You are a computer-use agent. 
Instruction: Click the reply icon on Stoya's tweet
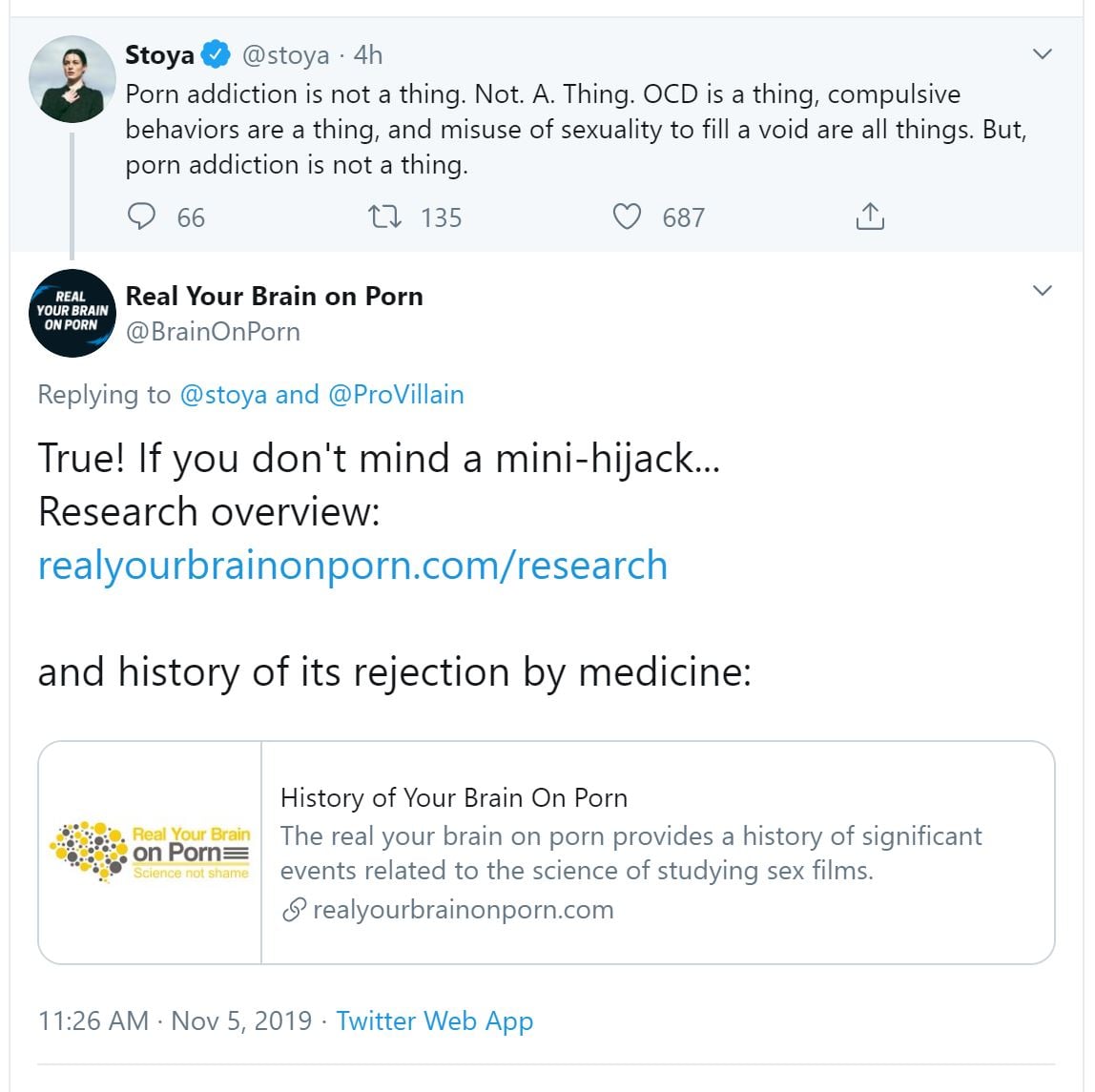coord(141,217)
